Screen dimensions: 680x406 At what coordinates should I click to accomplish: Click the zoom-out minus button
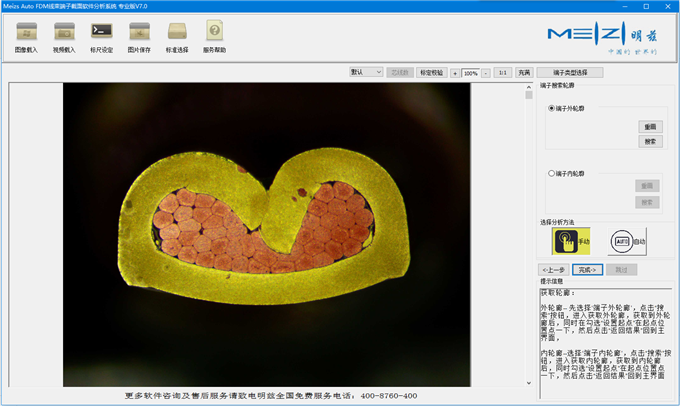[486, 73]
